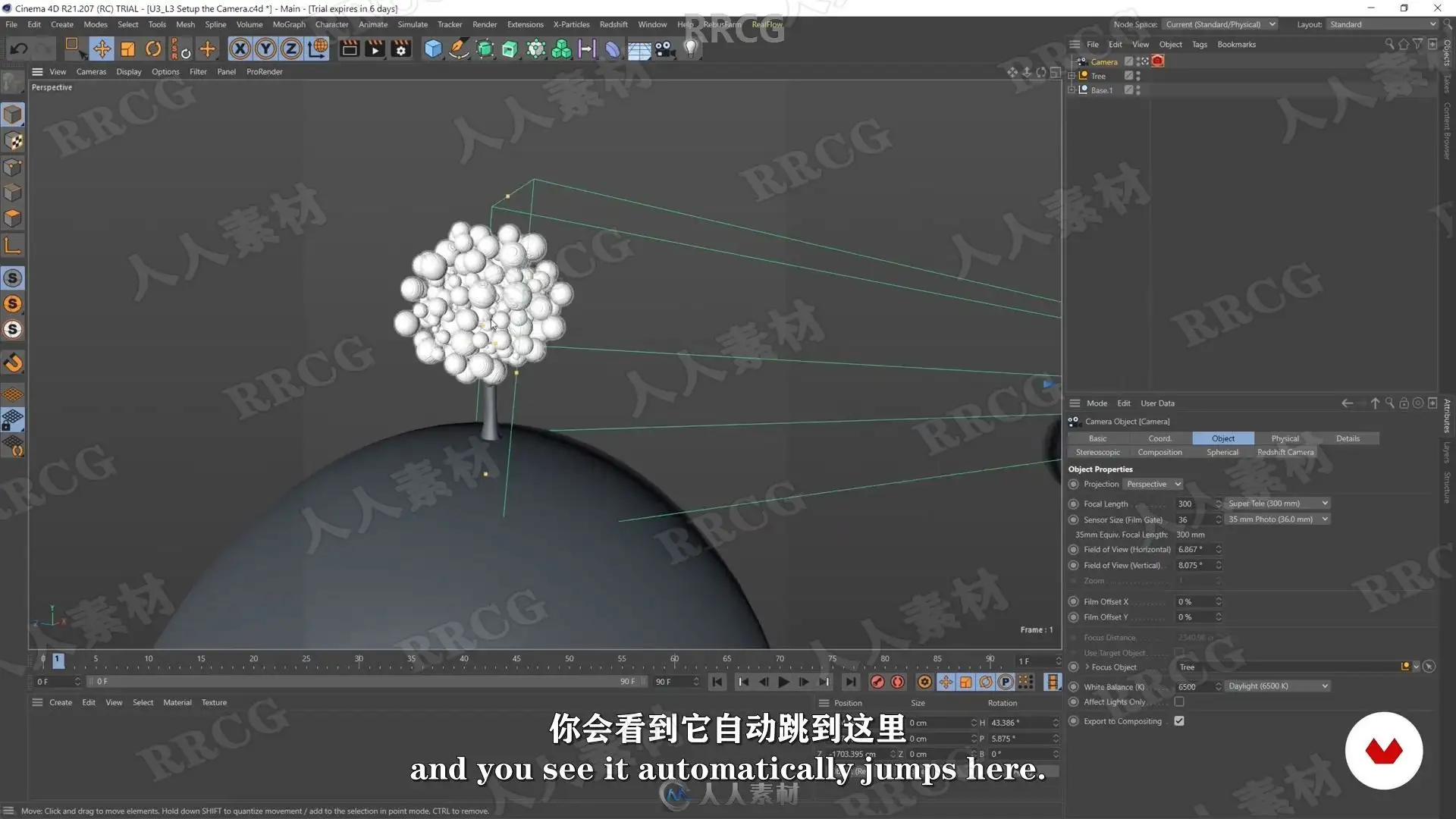Viewport: 1456px width, 819px height.
Task: Toggle the Tree object visibility dots
Action: pyautogui.click(x=1138, y=76)
